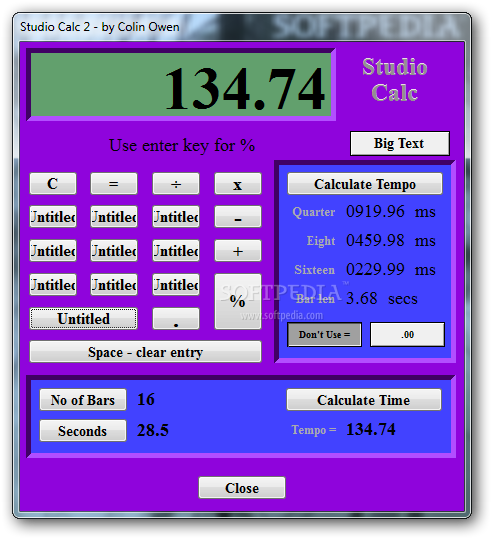
Task: Click the No of Bars button
Action: 83,400
